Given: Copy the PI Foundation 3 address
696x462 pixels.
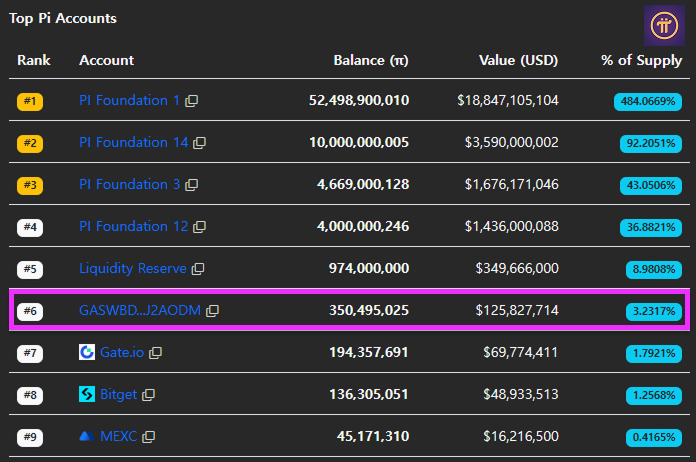Looking at the screenshot, I should click(191, 185).
